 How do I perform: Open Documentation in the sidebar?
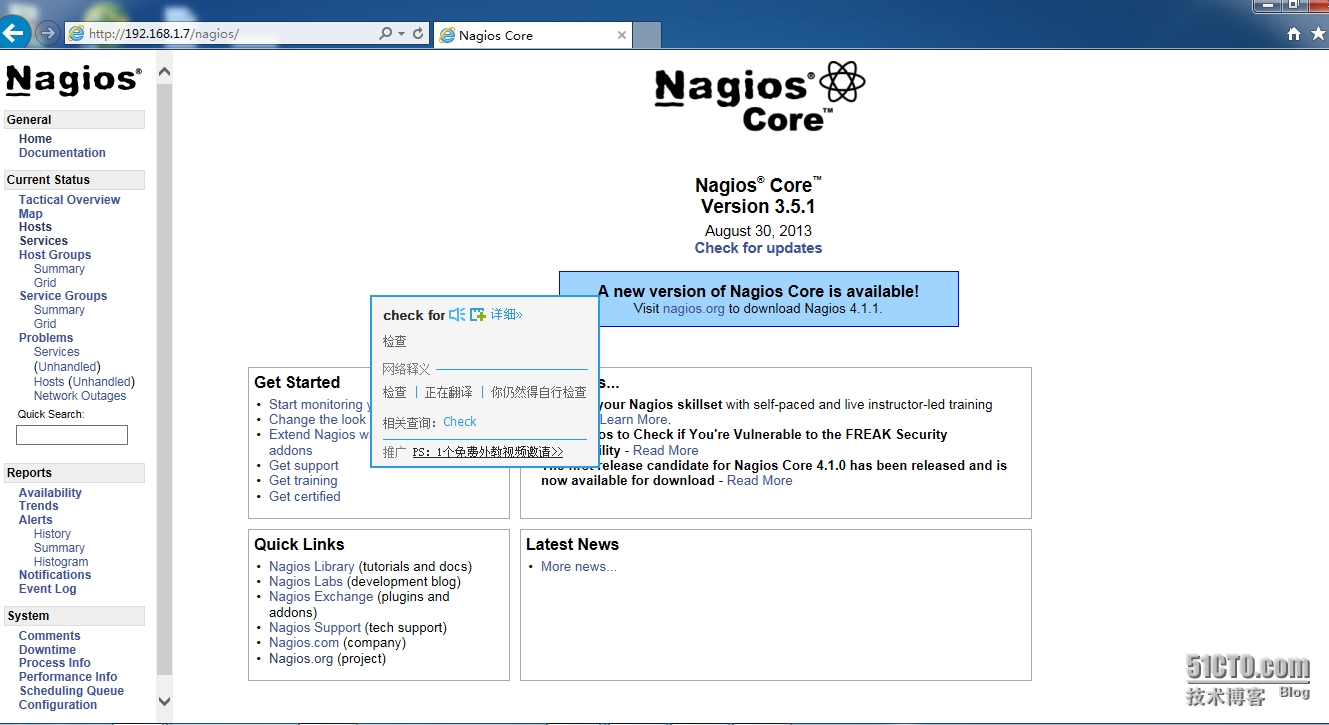pos(62,153)
